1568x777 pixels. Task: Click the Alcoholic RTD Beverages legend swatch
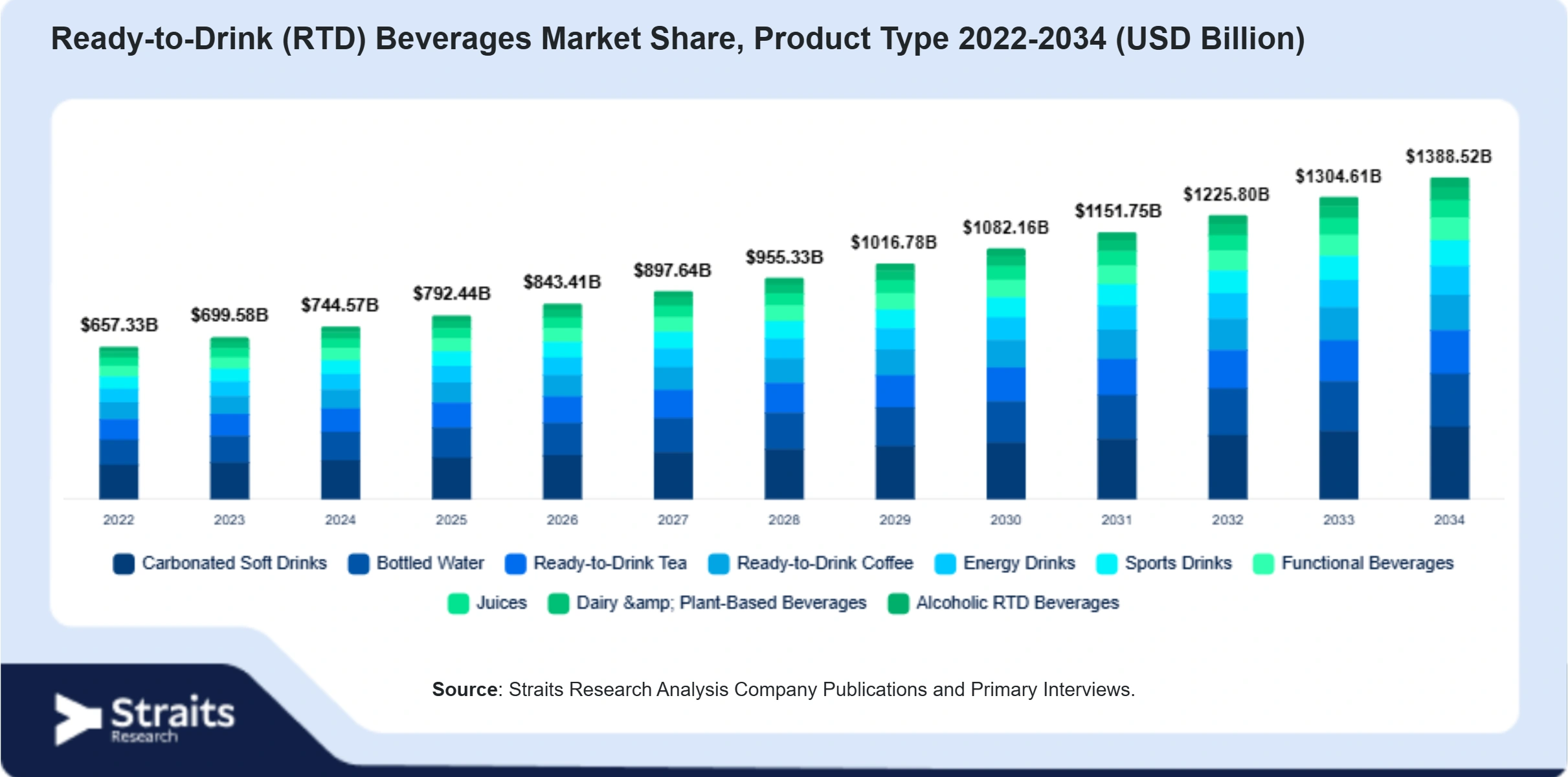tap(898, 603)
